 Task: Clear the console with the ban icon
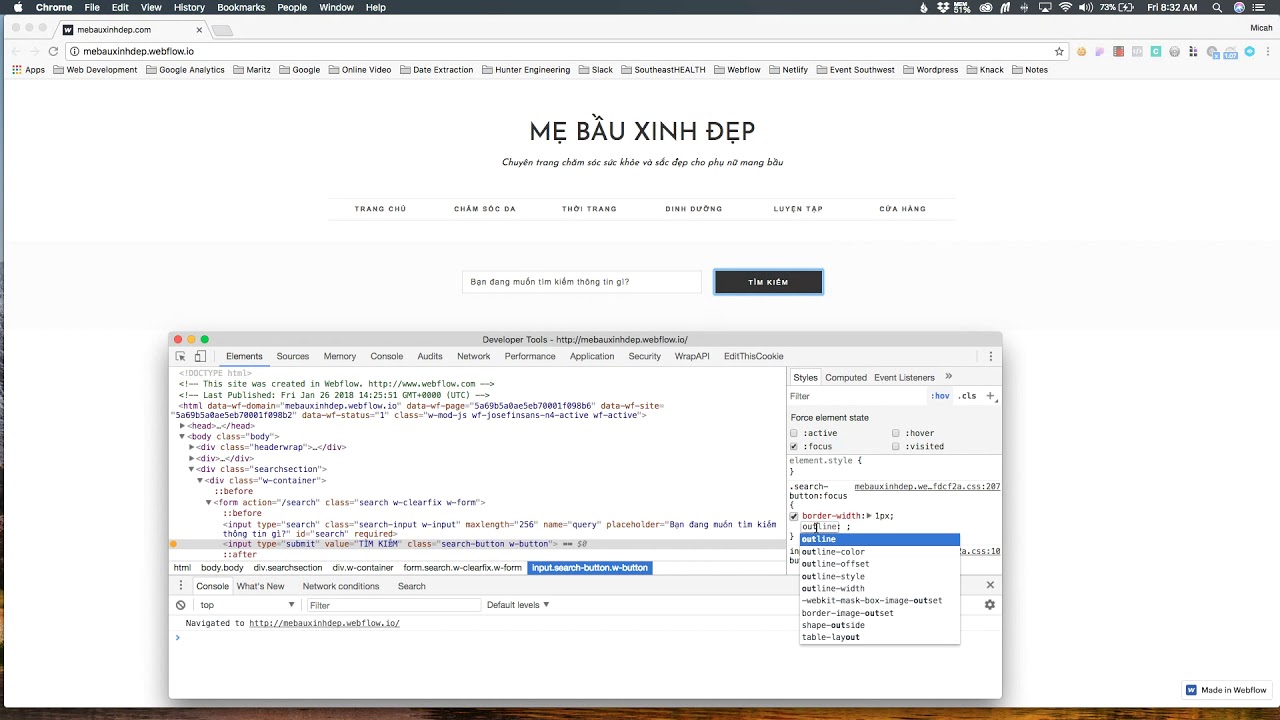coord(181,605)
